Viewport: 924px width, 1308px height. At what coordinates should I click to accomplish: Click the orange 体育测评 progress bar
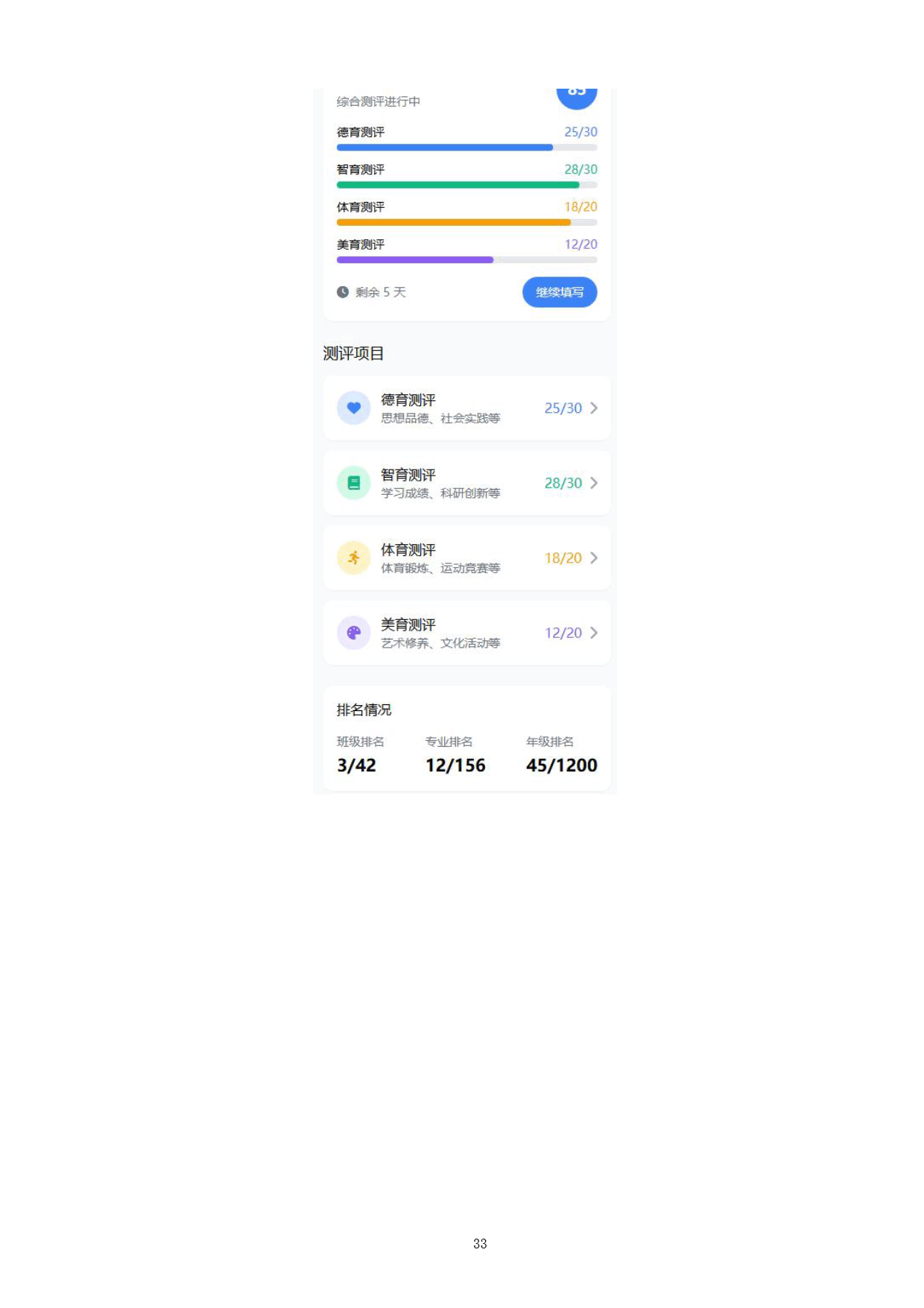coord(467,222)
